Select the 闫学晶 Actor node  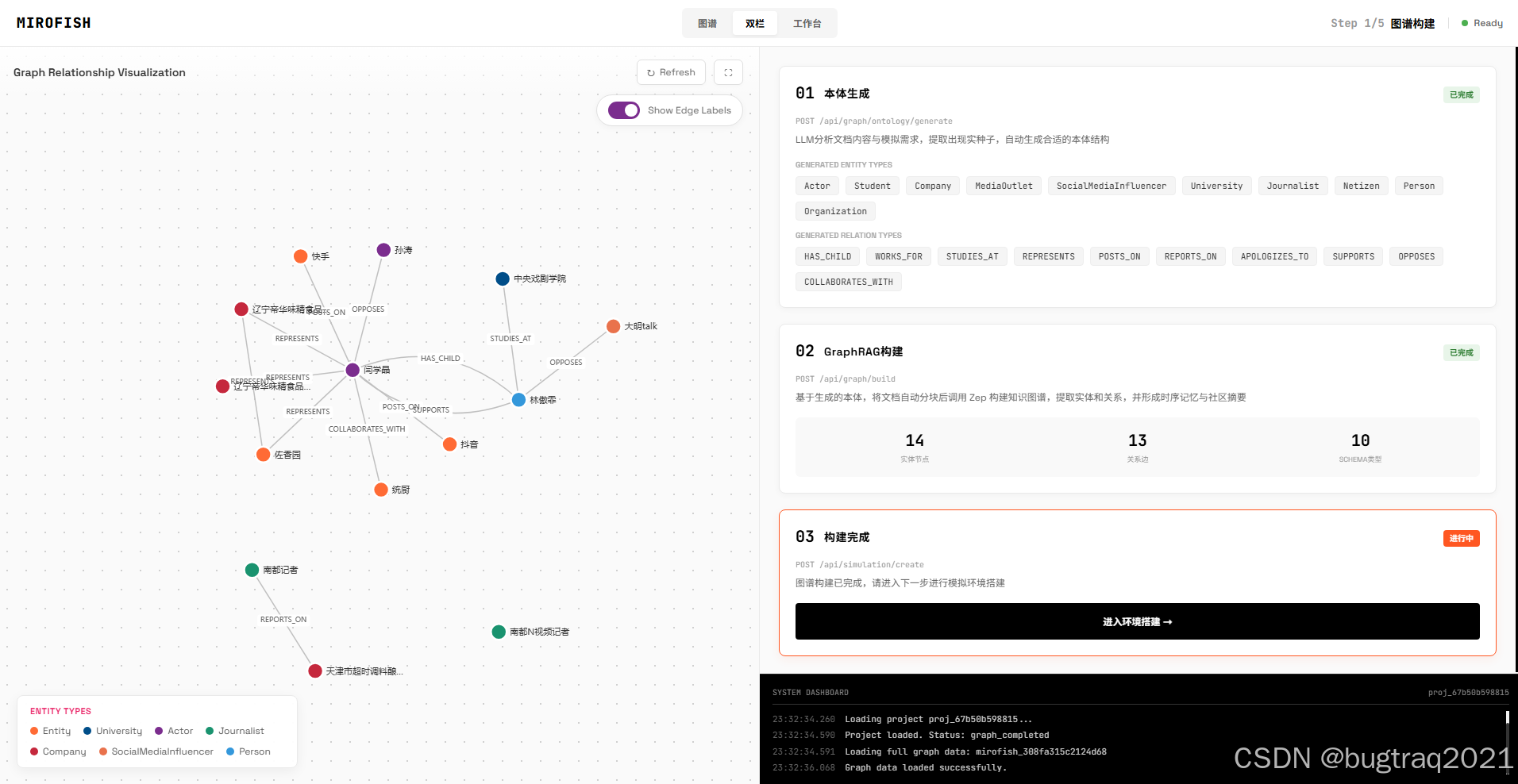(353, 370)
